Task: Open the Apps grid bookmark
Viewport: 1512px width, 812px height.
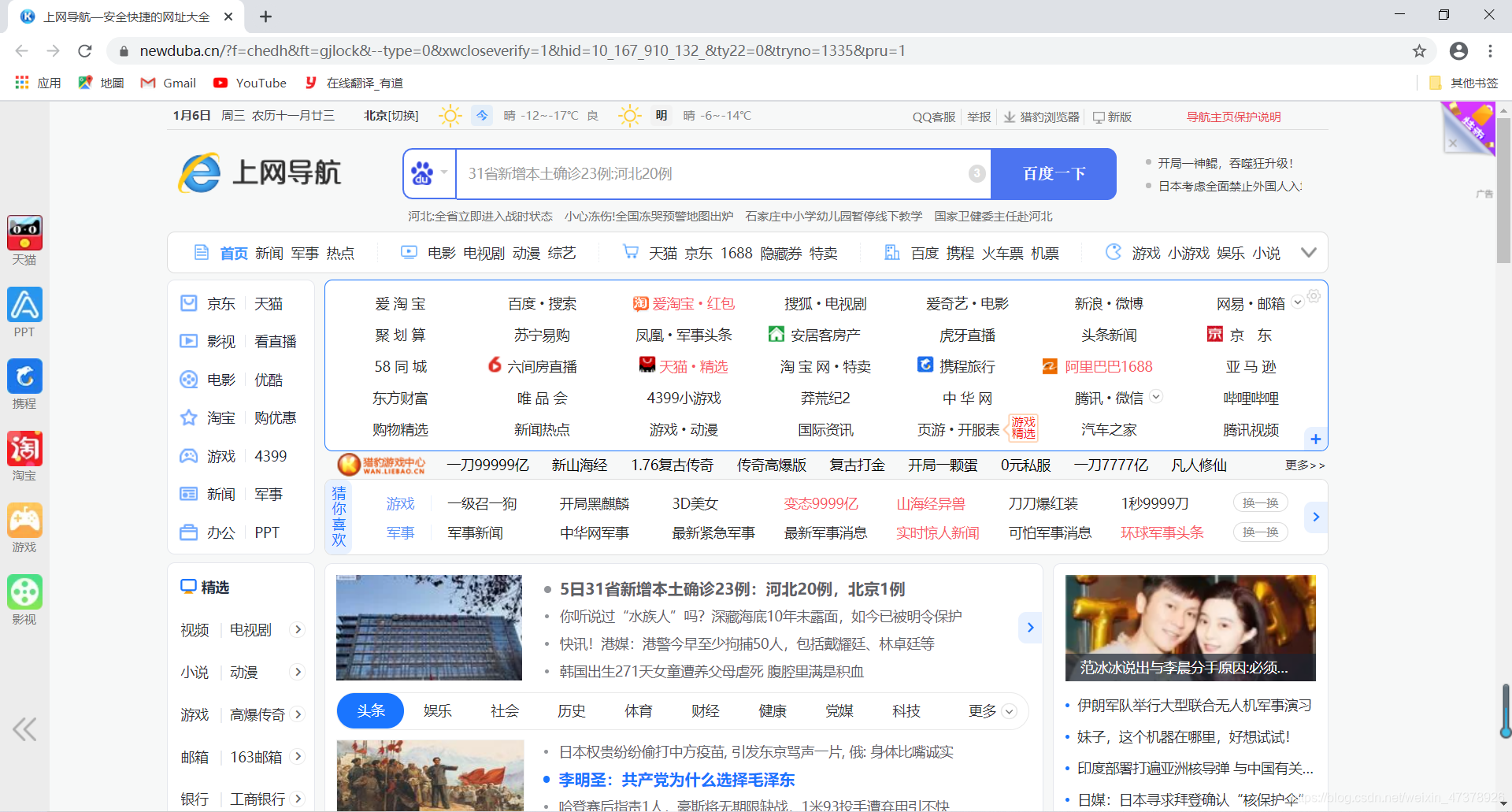Action: pos(37,83)
